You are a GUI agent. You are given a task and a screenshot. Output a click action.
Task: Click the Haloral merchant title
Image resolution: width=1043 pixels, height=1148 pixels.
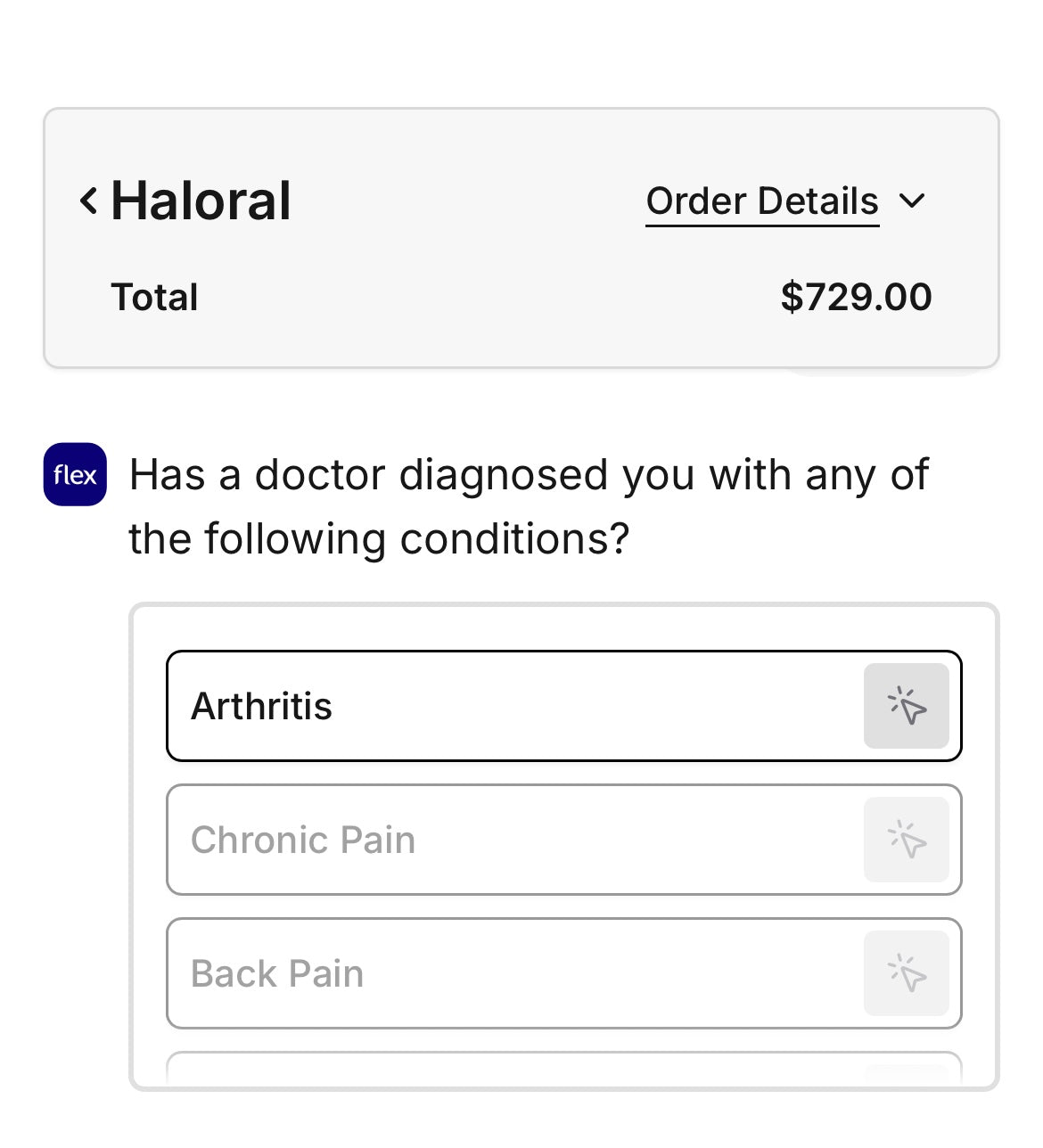(x=201, y=201)
